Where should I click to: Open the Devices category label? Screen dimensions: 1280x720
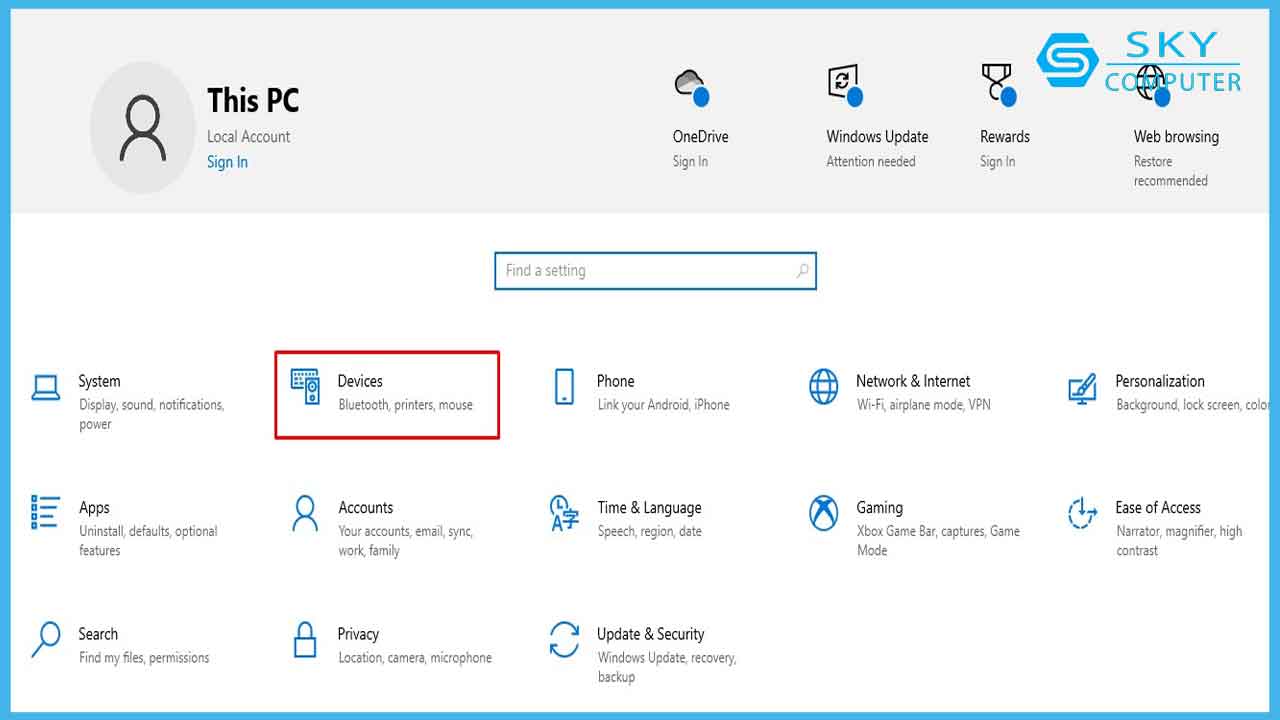pyautogui.click(x=360, y=381)
